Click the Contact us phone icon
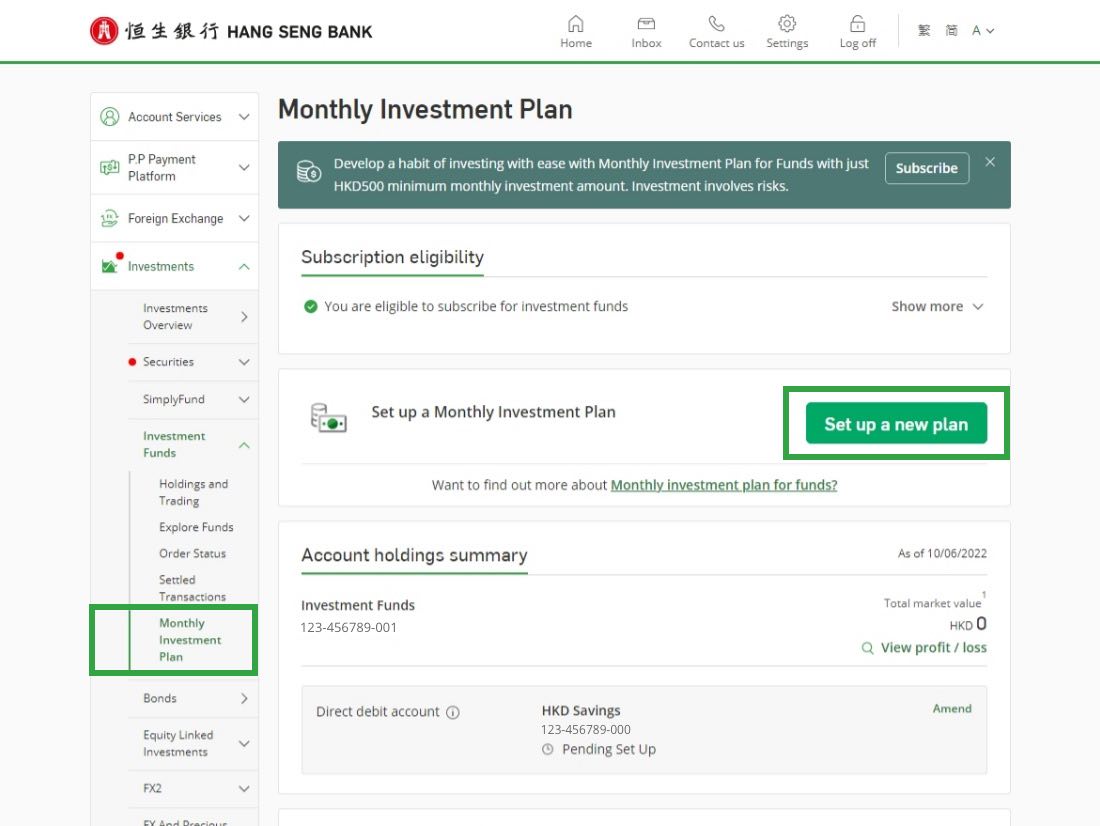Image resolution: width=1100 pixels, height=826 pixels. coord(716,24)
